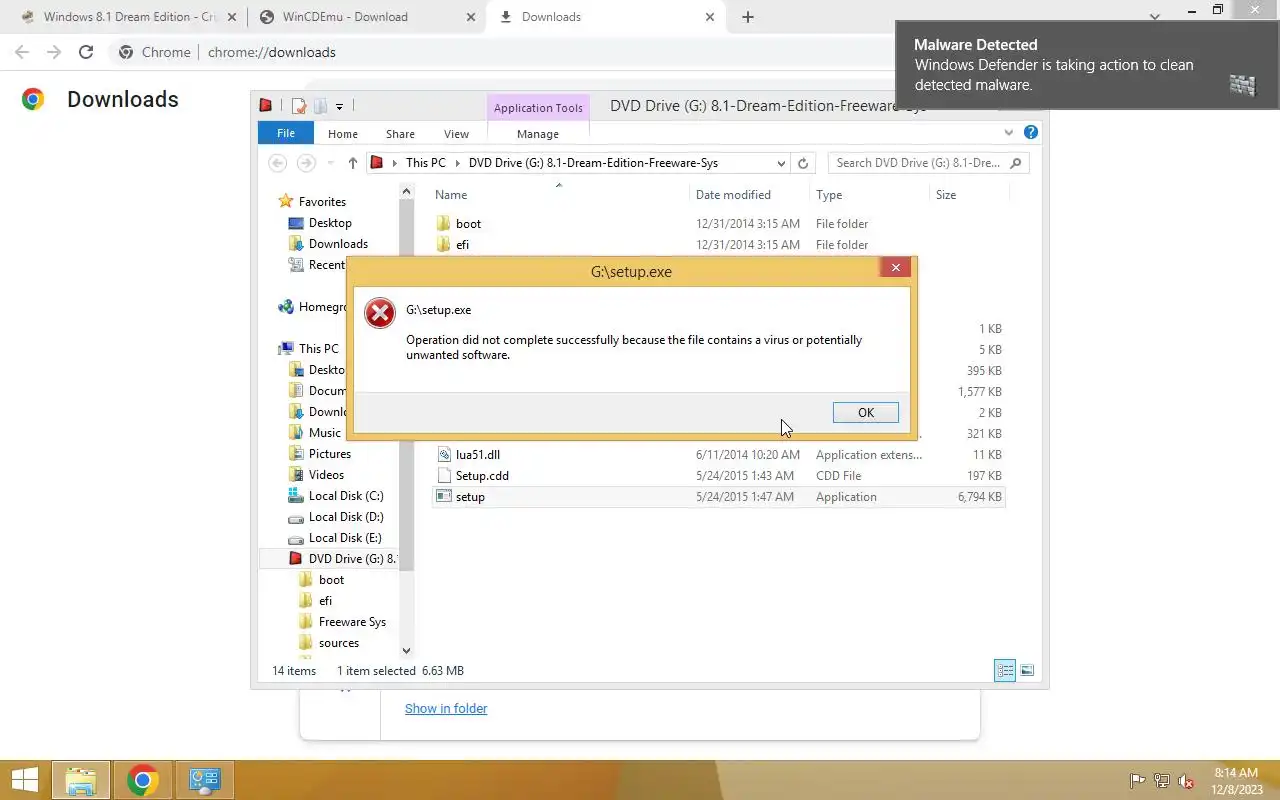The height and width of the screenshot is (800, 1280).
Task: Open Downloads under Favorites
Action: click(338, 244)
